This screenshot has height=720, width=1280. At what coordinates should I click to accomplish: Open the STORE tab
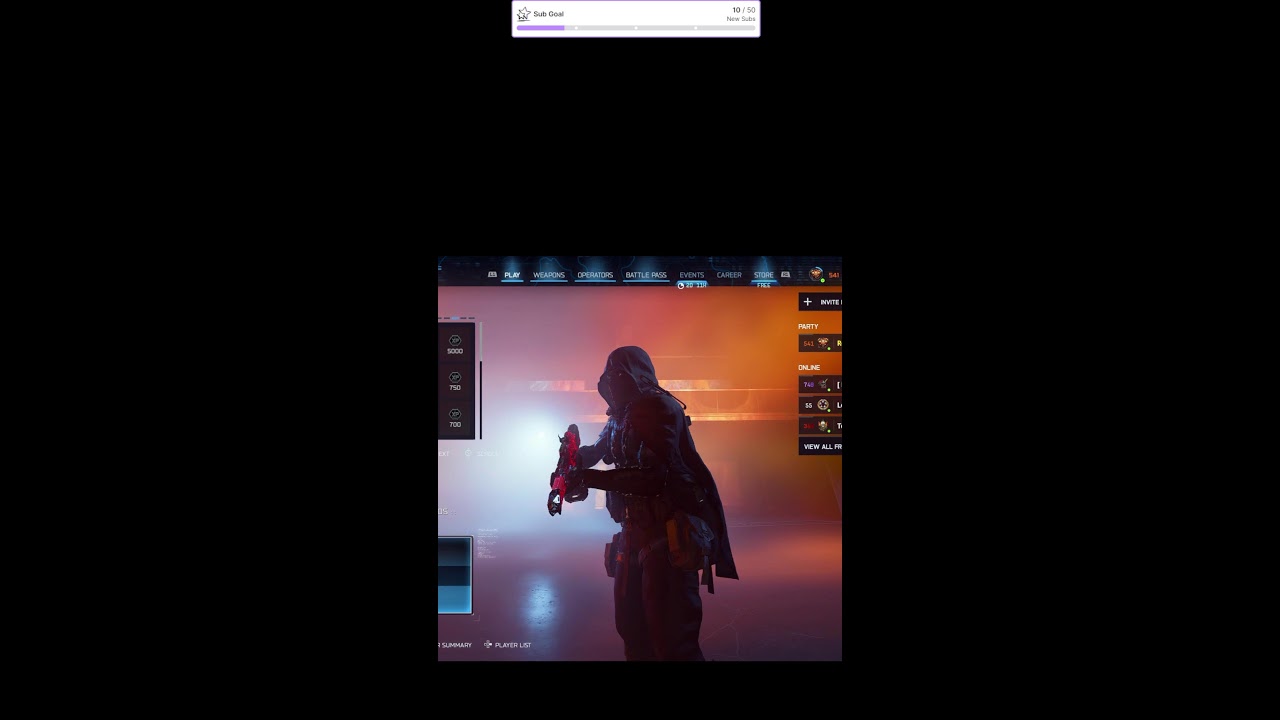click(x=764, y=275)
